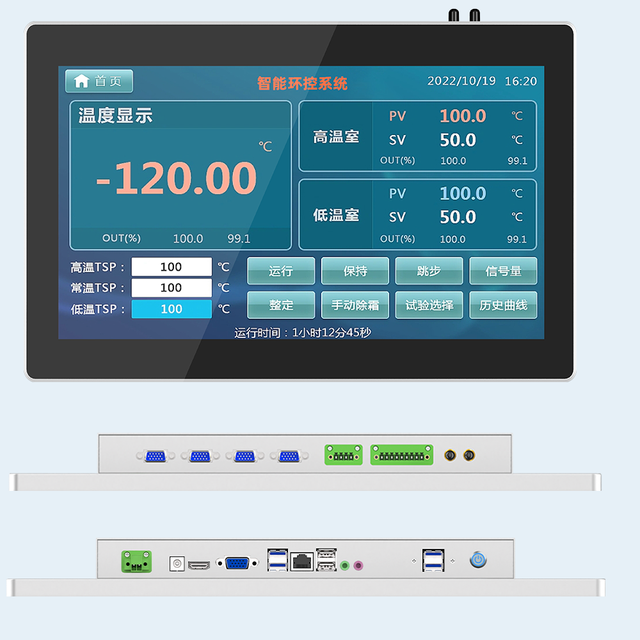Click the 低温室 PV value 100.0
Screen dimensions: 640x640
463,193
